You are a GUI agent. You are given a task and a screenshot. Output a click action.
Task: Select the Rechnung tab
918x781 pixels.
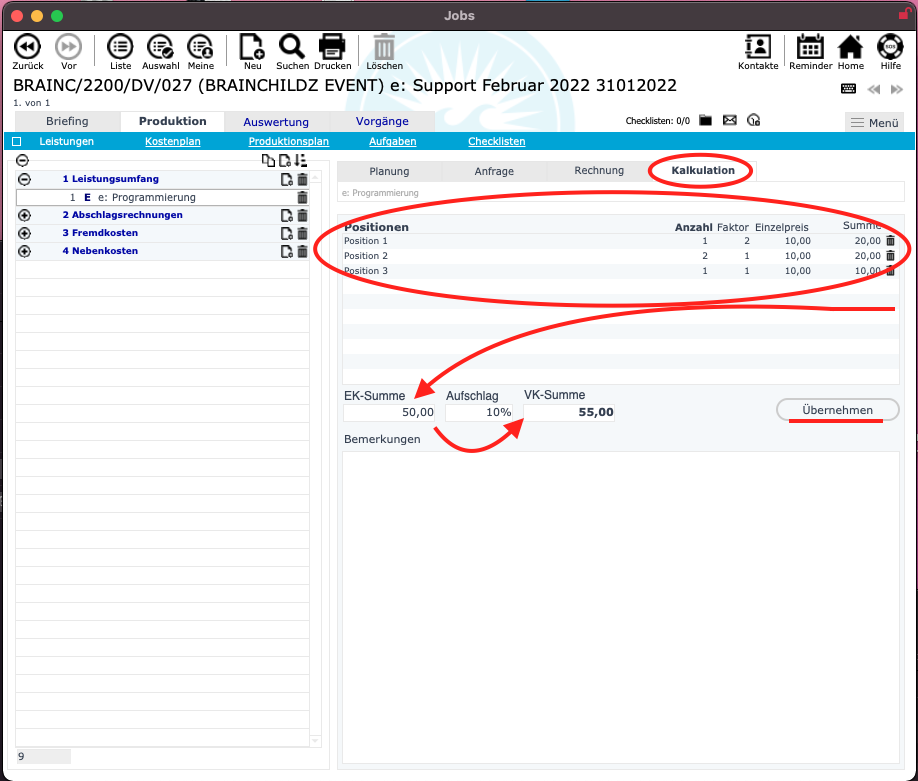click(599, 171)
